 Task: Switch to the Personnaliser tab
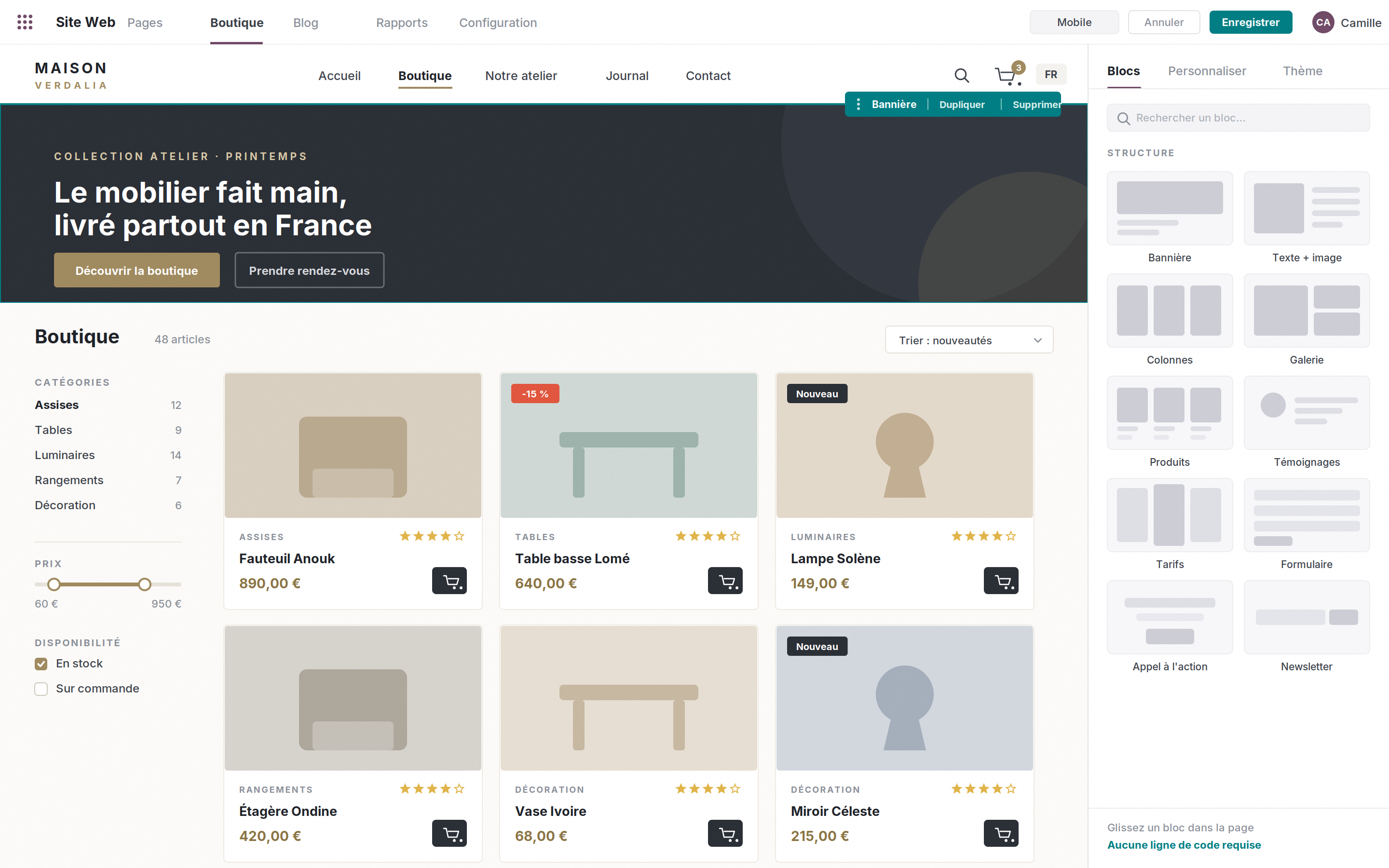point(1207,71)
